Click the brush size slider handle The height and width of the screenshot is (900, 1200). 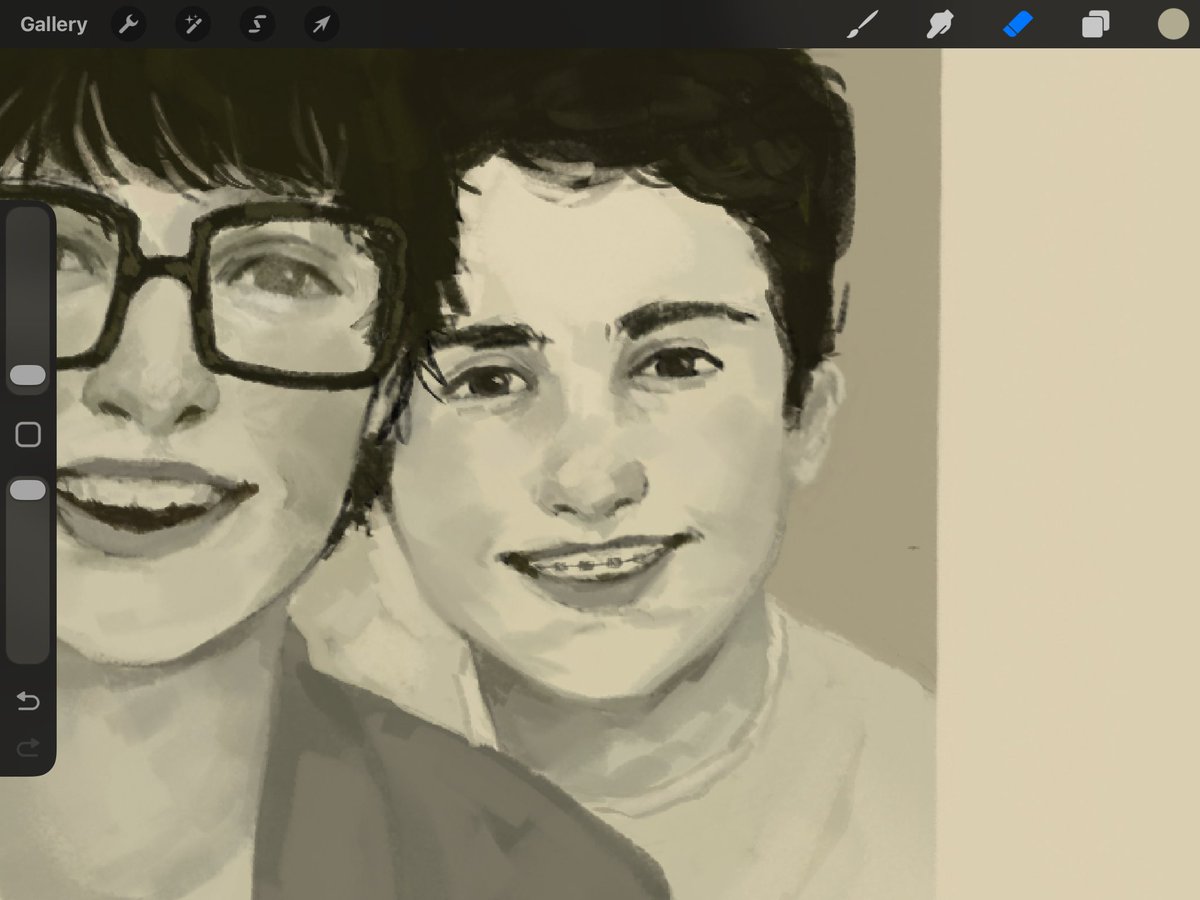tap(28, 376)
